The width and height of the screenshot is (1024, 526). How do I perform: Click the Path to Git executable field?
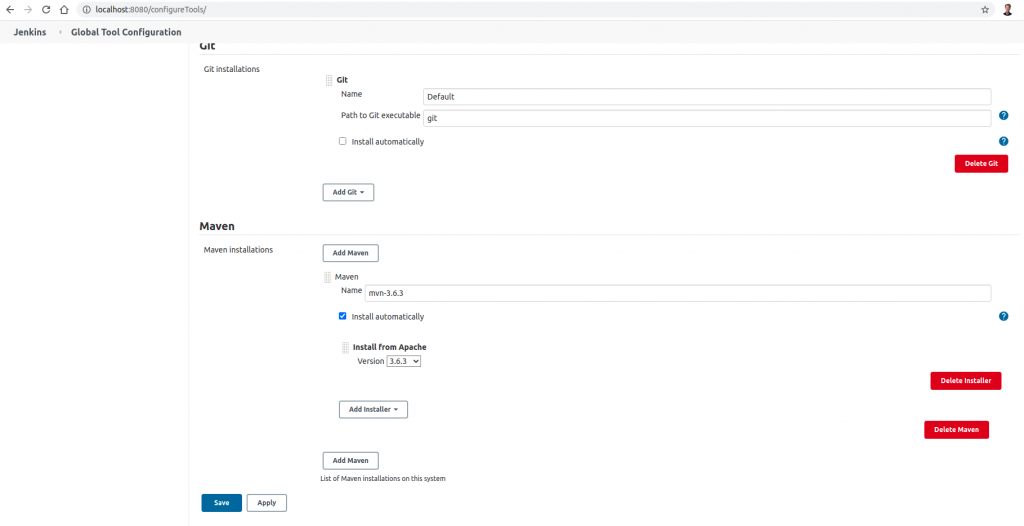pos(706,118)
